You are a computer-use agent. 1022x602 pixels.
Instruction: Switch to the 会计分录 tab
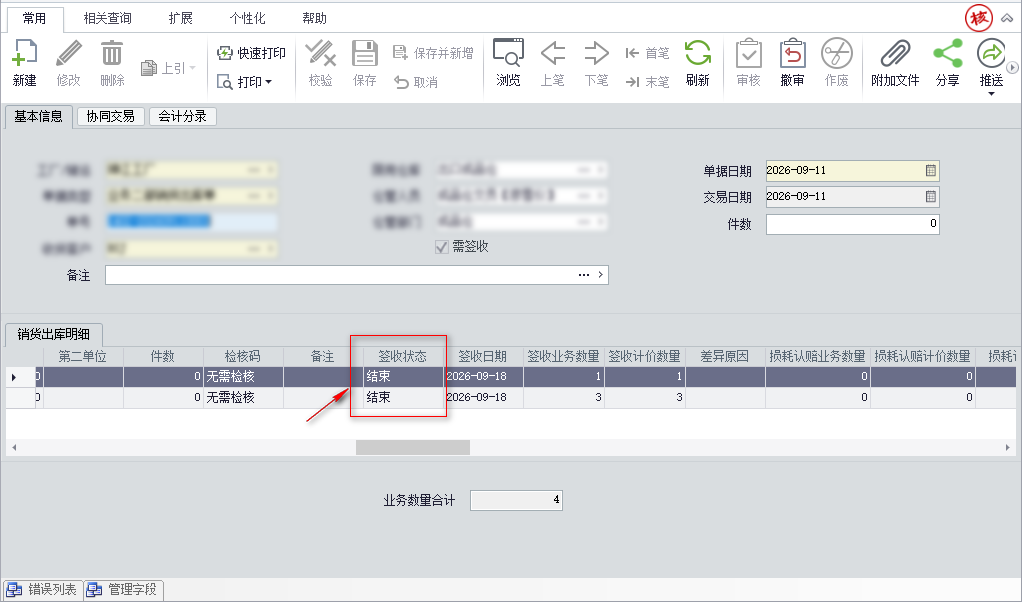pos(182,117)
